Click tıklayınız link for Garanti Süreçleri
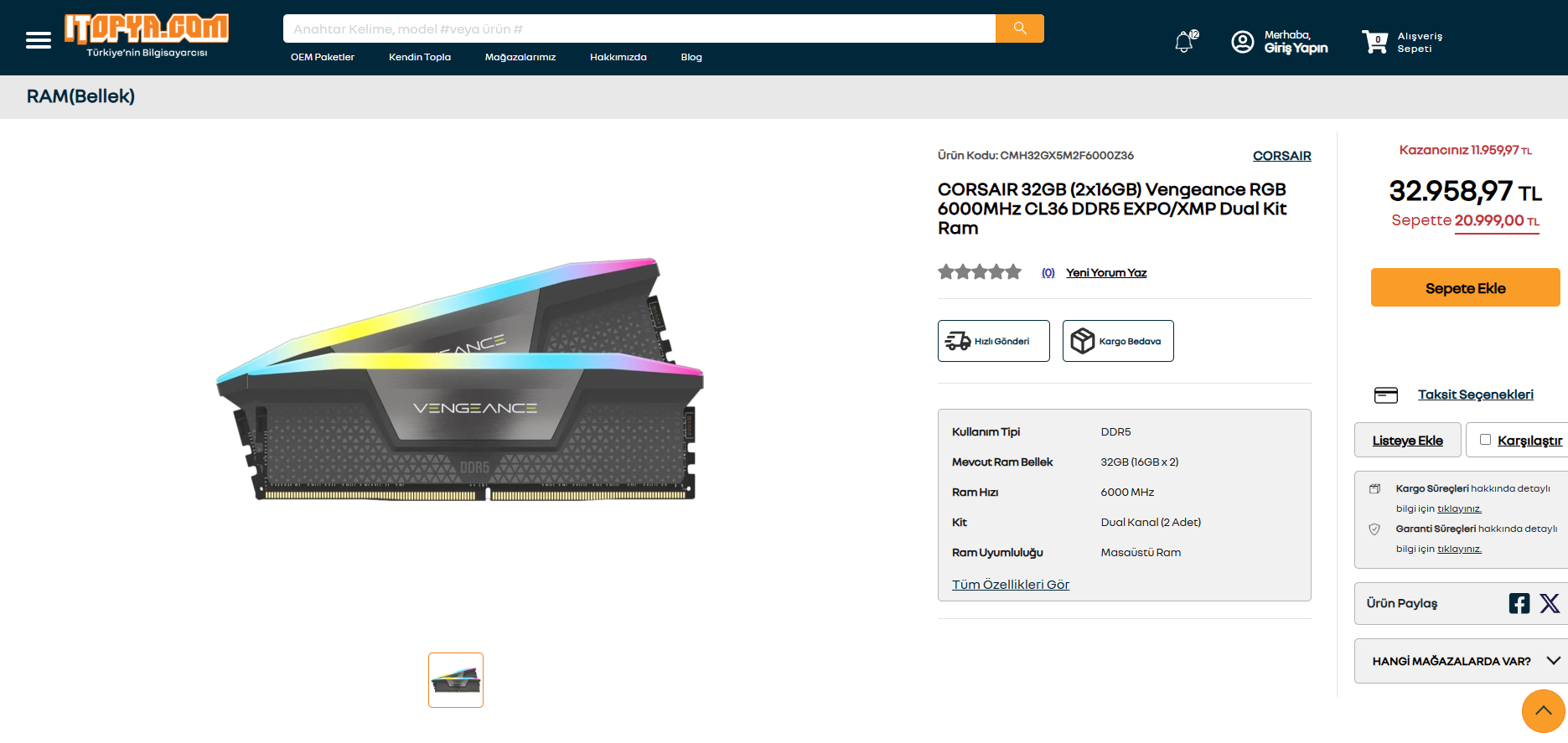This screenshot has width=1568, height=743. 1460,549
